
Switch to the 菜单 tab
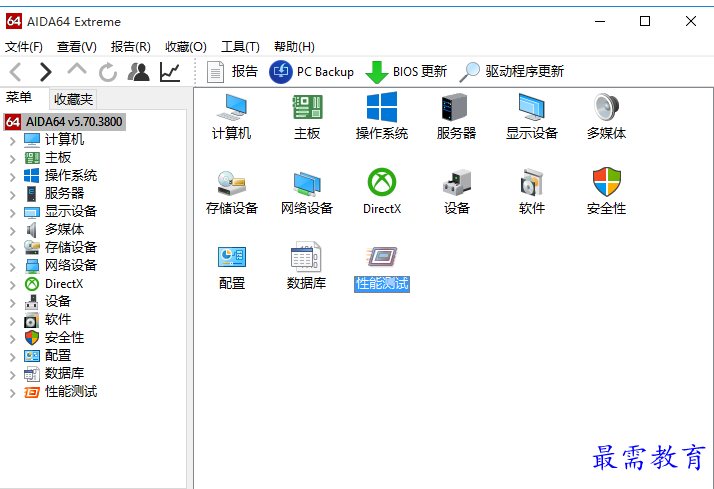19,97
